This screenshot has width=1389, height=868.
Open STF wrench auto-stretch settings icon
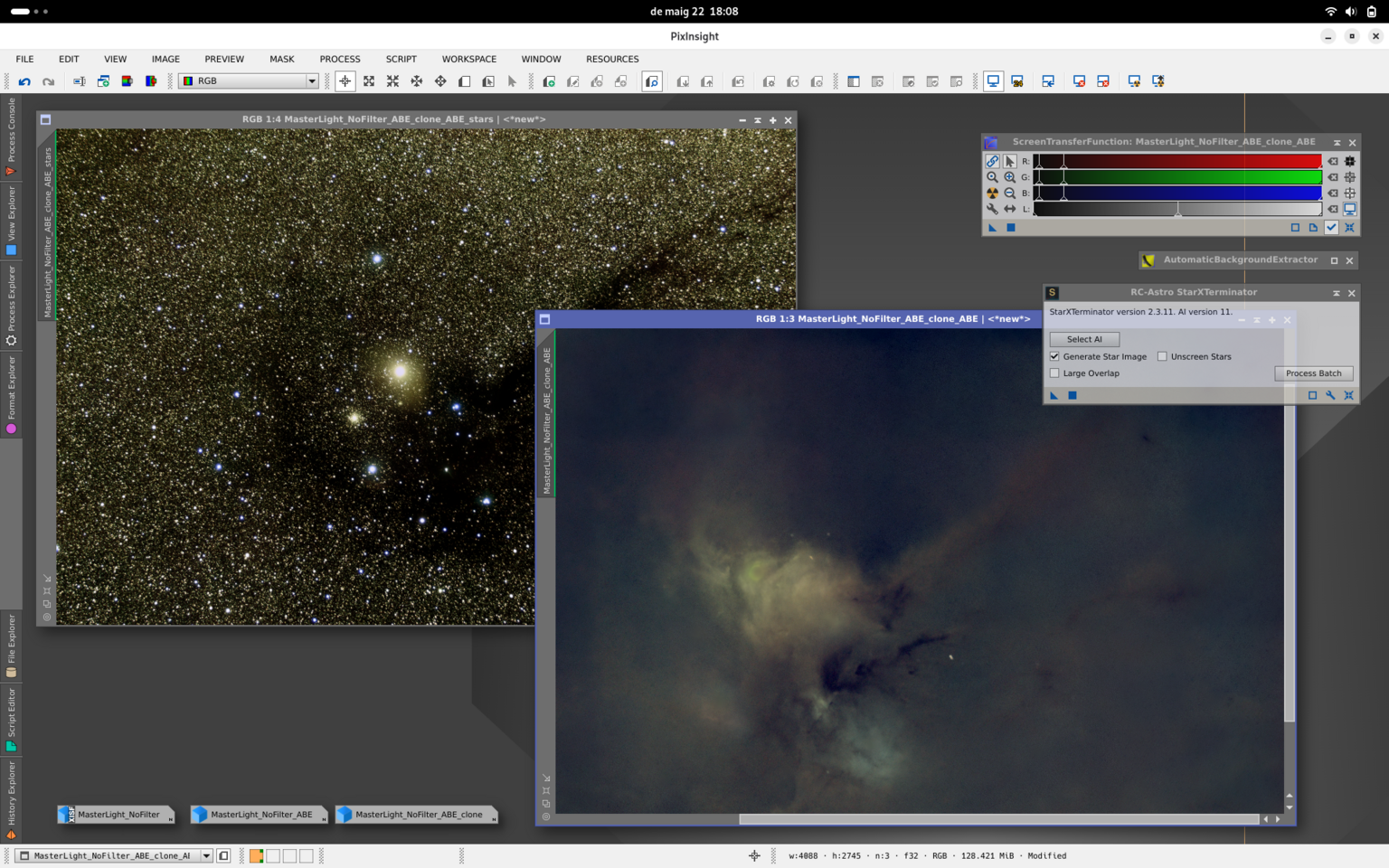point(992,209)
